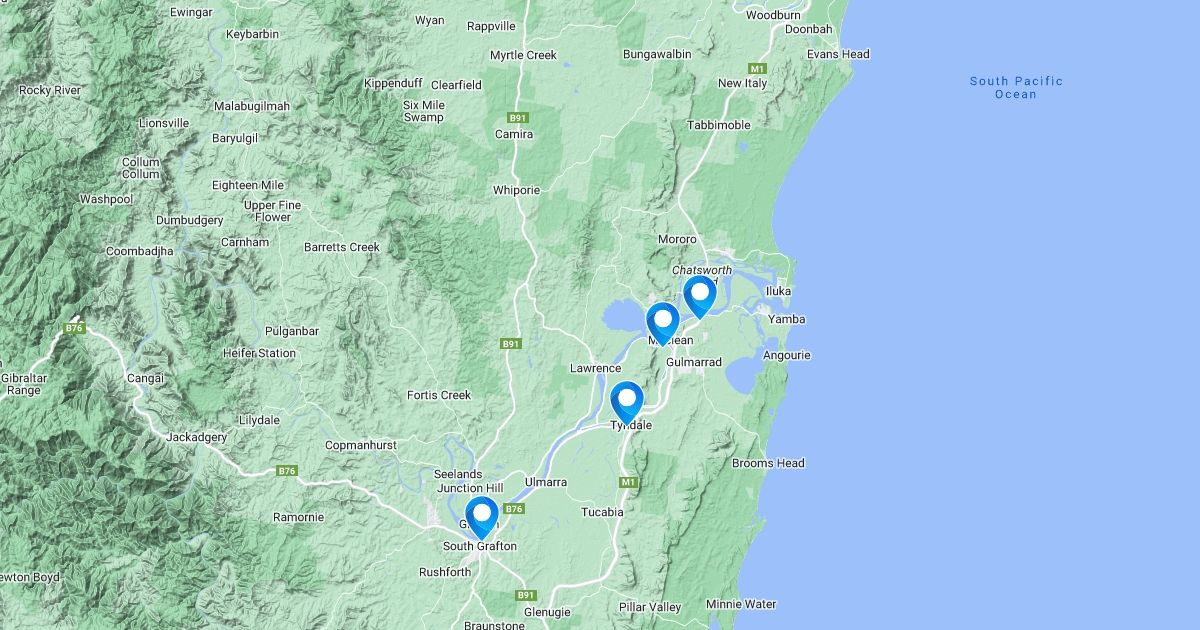Click the Kippenduff label

393,83
